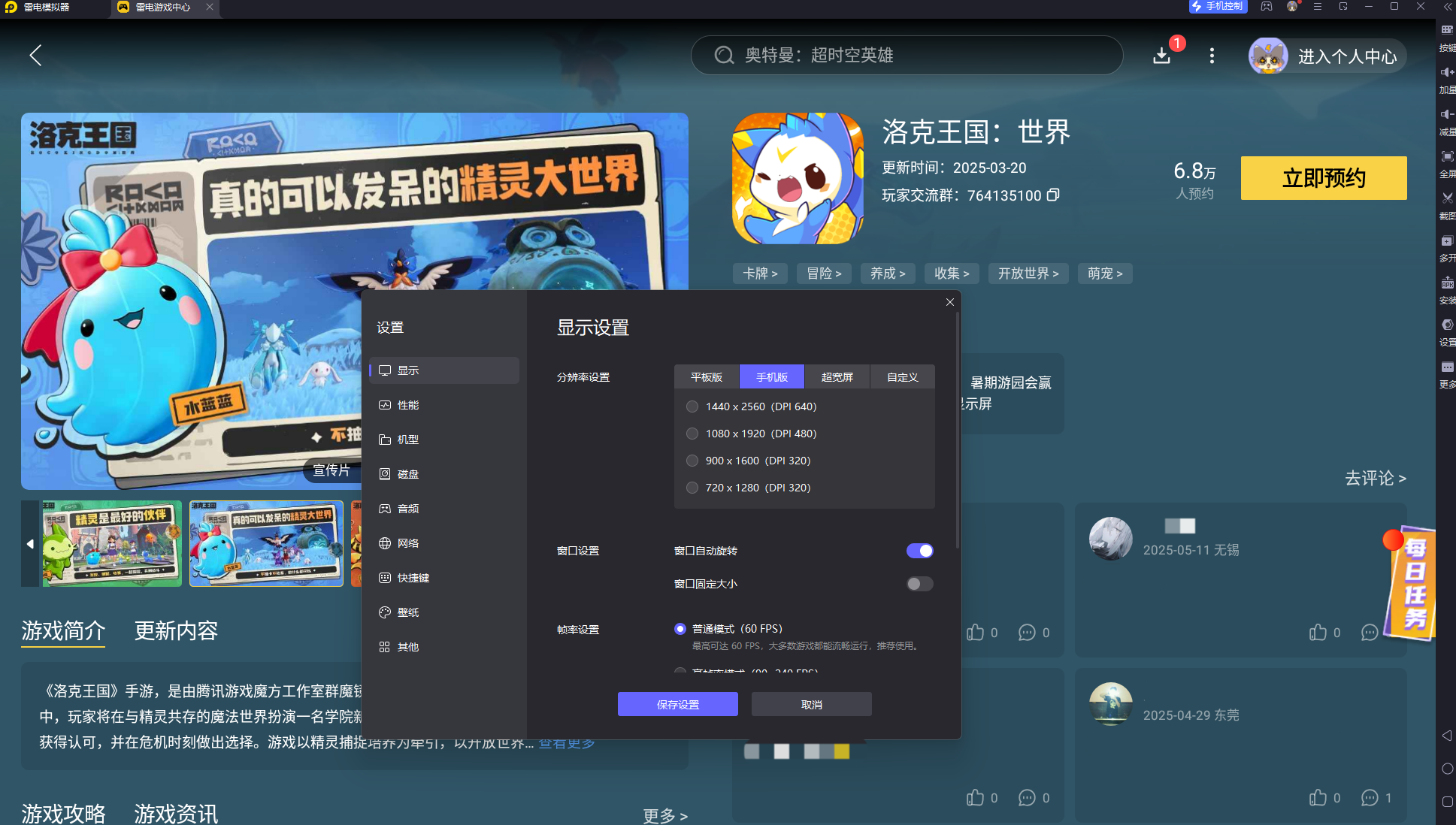Open 机型 settings section
Image resolution: width=1456 pixels, height=825 pixels.
point(444,440)
